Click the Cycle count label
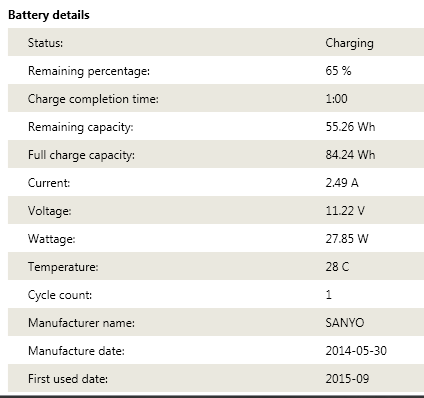The image size is (424, 398). tap(60, 295)
